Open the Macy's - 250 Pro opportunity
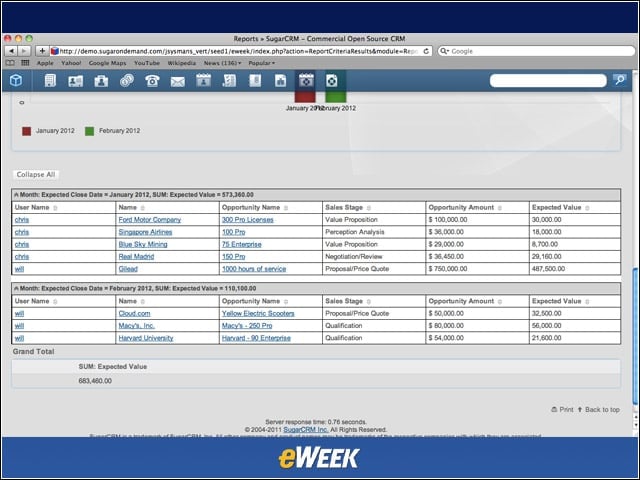The image size is (640, 480). (x=247, y=326)
